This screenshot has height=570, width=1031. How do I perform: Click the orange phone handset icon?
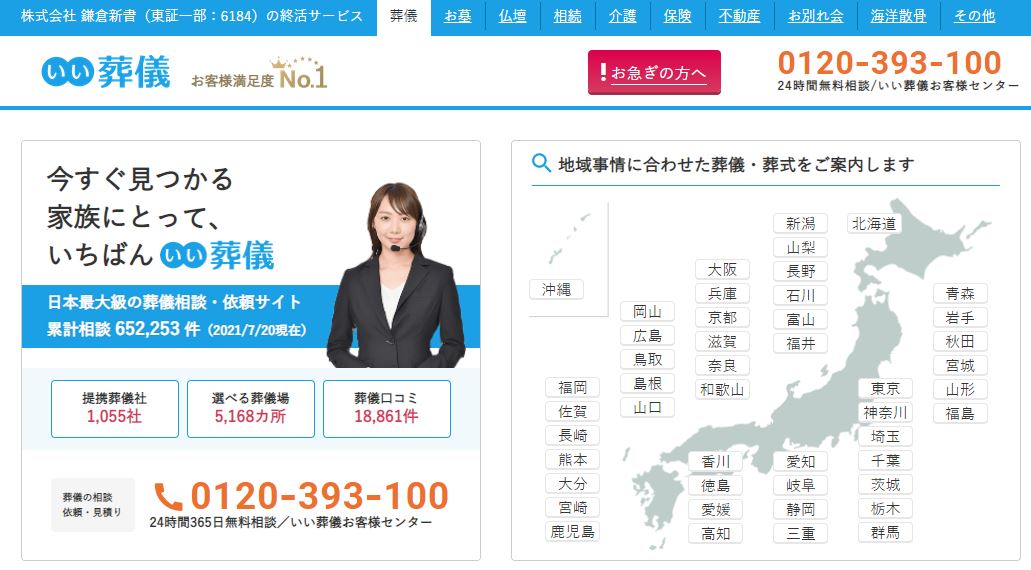point(168,496)
